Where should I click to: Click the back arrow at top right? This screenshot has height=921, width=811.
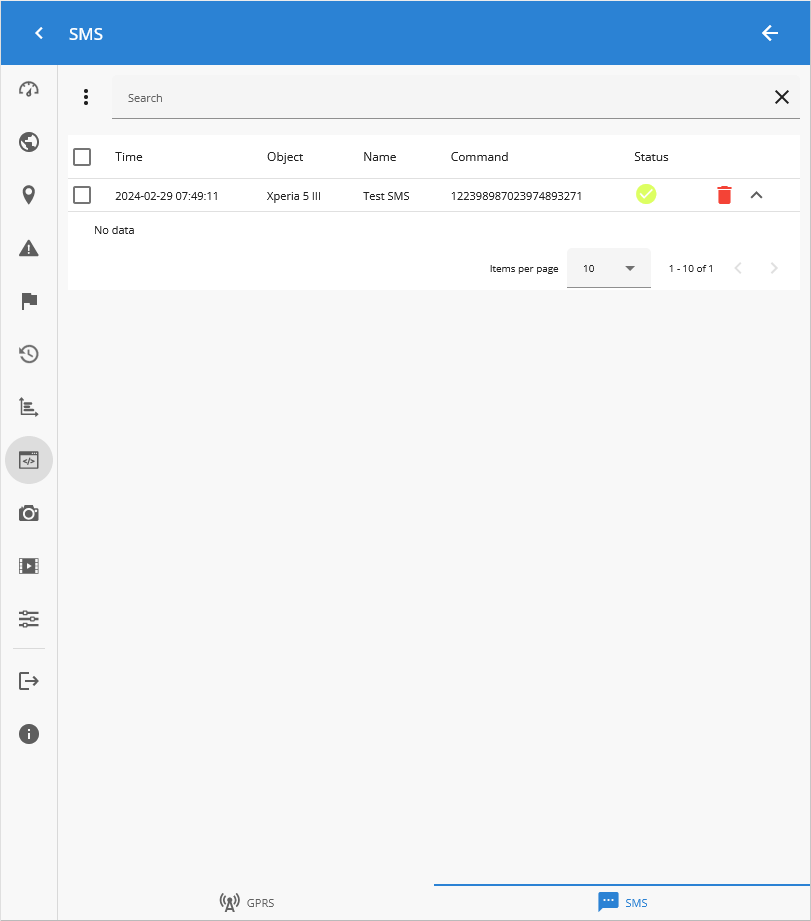[769, 33]
